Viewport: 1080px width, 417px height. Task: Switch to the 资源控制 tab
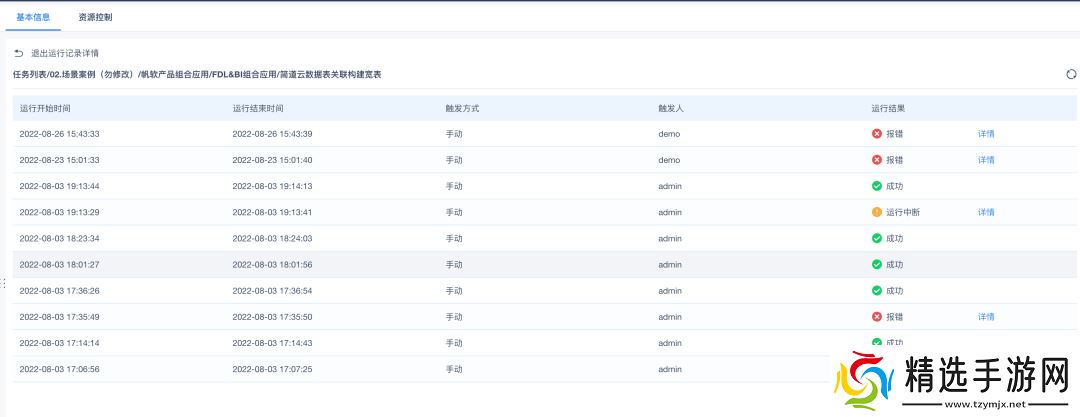pos(95,17)
